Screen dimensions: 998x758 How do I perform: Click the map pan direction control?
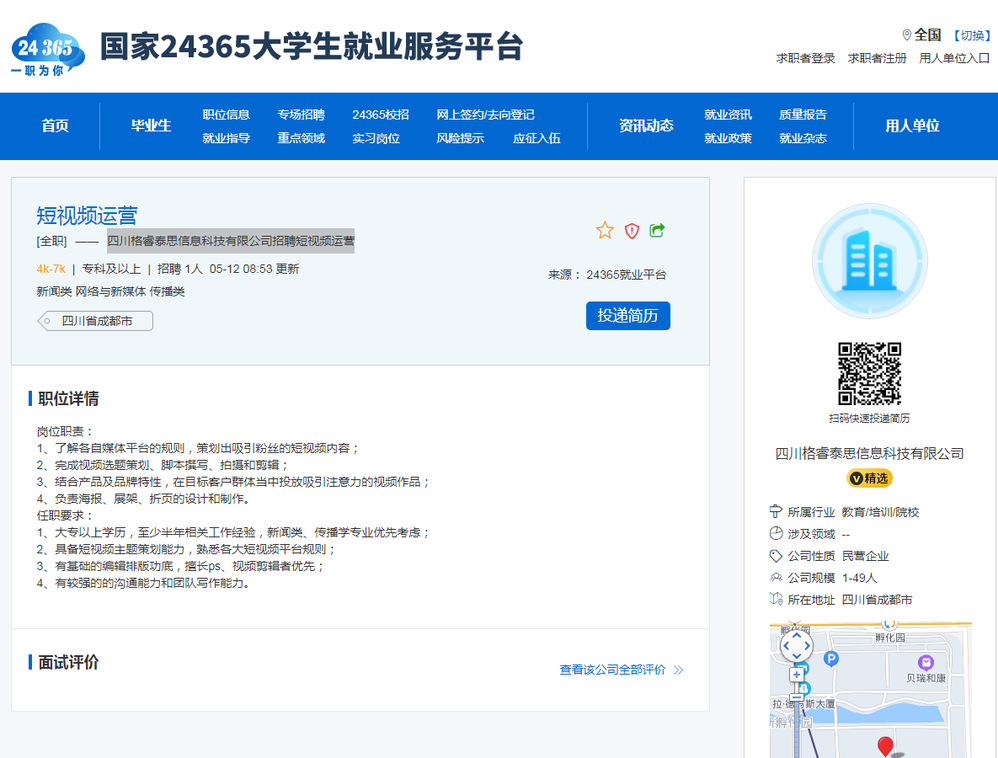point(796,645)
